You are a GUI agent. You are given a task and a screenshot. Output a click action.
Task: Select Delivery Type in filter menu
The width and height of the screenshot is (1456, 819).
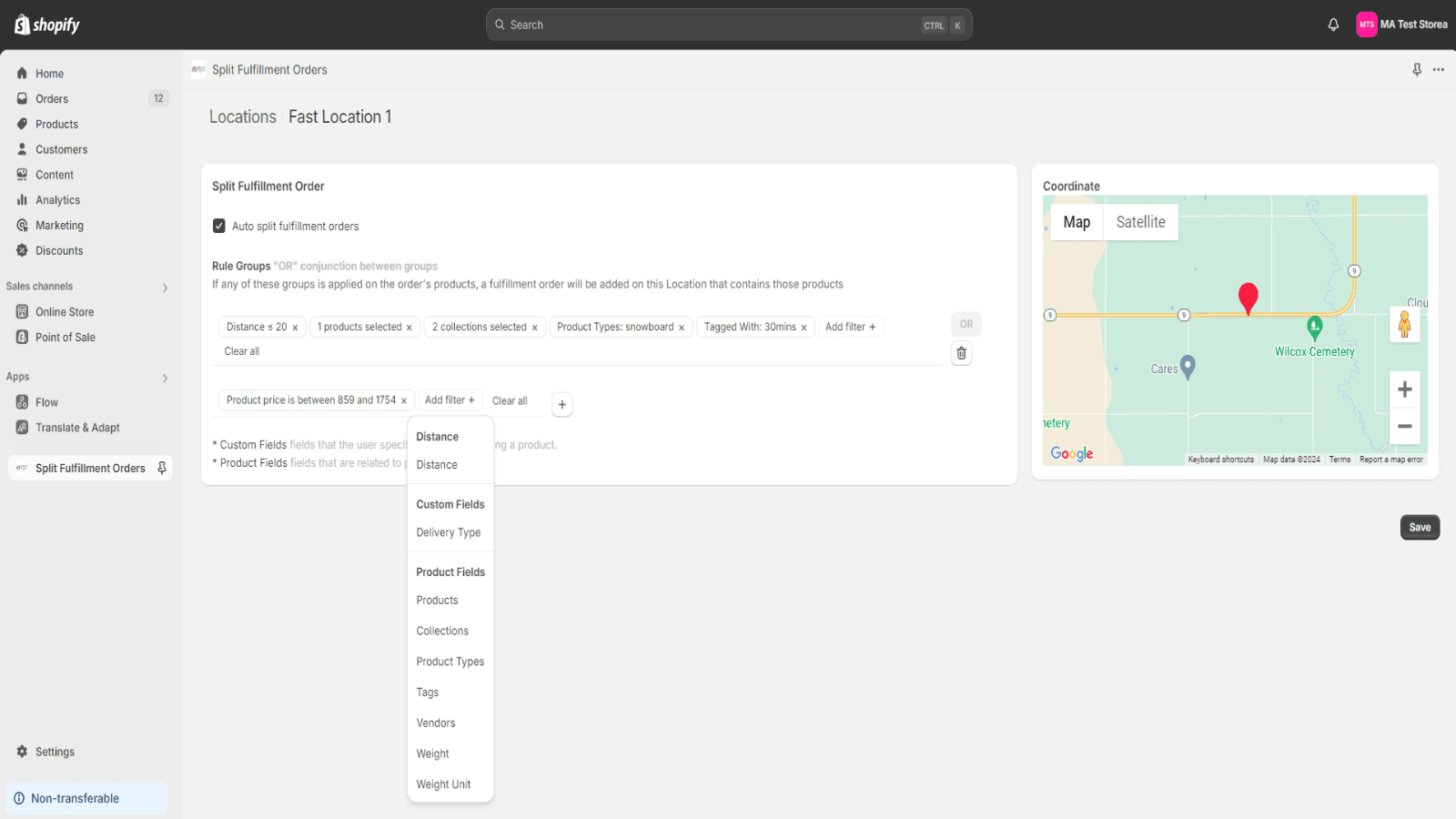pos(448,532)
